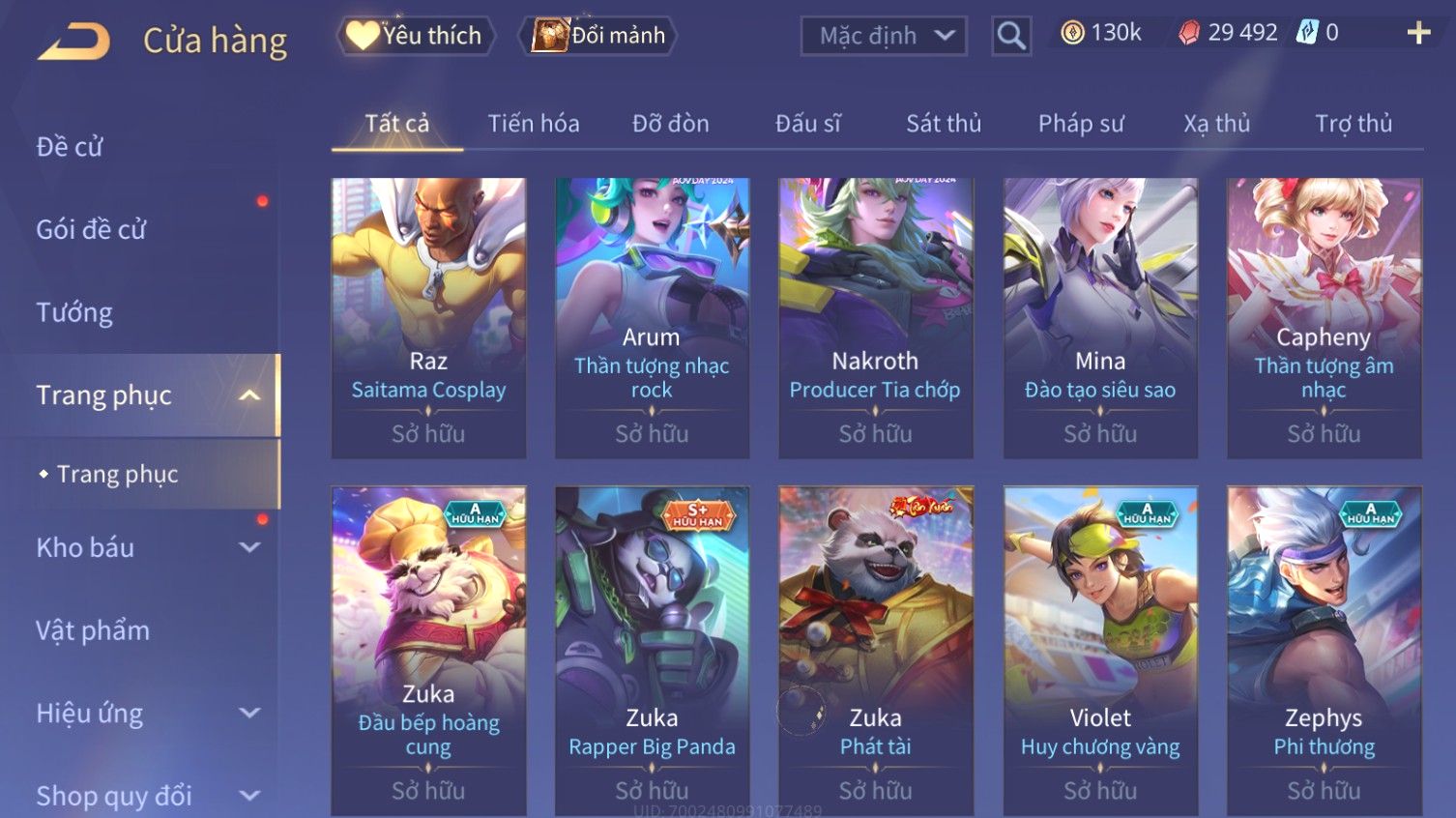Open Raz Saitama Cosplay skin card
The height and width of the screenshot is (818, 1456).
pos(428,318)
